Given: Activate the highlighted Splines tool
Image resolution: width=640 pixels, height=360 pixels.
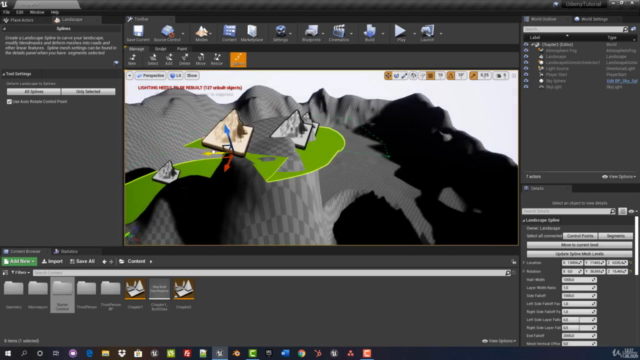Looking at the screenshot, I should 238,60.
